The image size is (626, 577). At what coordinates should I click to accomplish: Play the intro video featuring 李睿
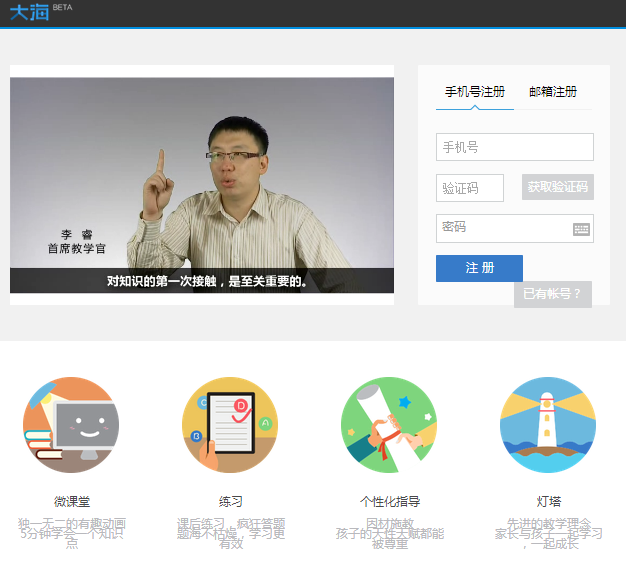(x=202, y=185)
